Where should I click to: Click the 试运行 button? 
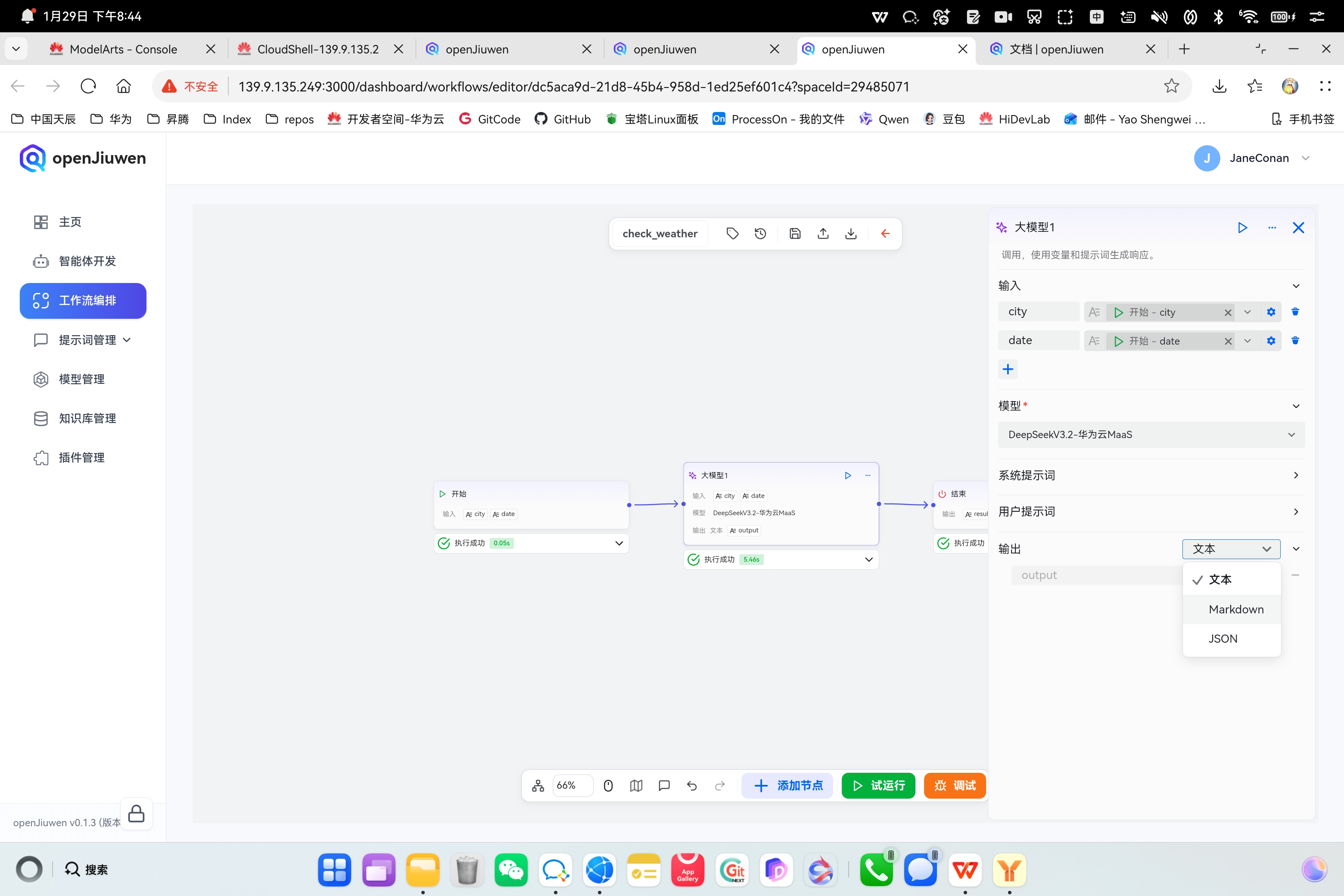878,786
